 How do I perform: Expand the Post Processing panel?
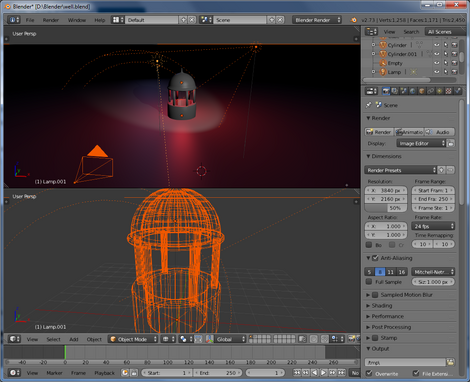368,327
